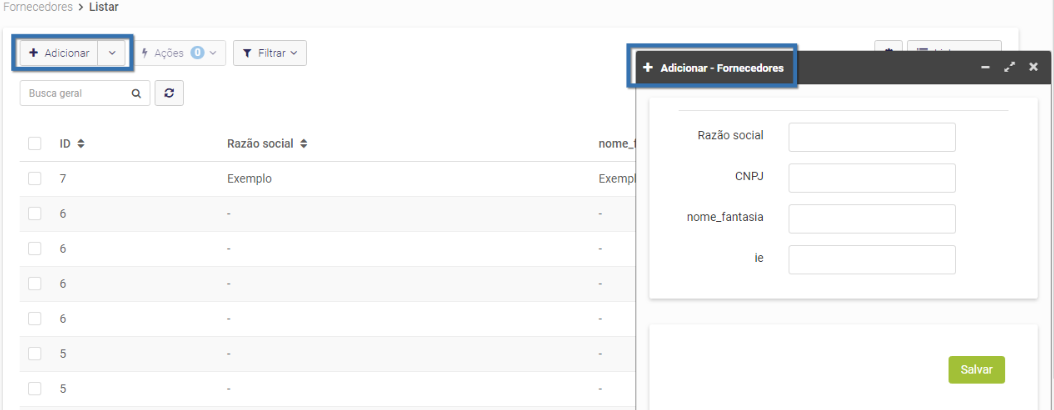Select the ID cell showing 7
This screenshot has height=410, width=1054.
pyautogui.click(x=63, y=179)
